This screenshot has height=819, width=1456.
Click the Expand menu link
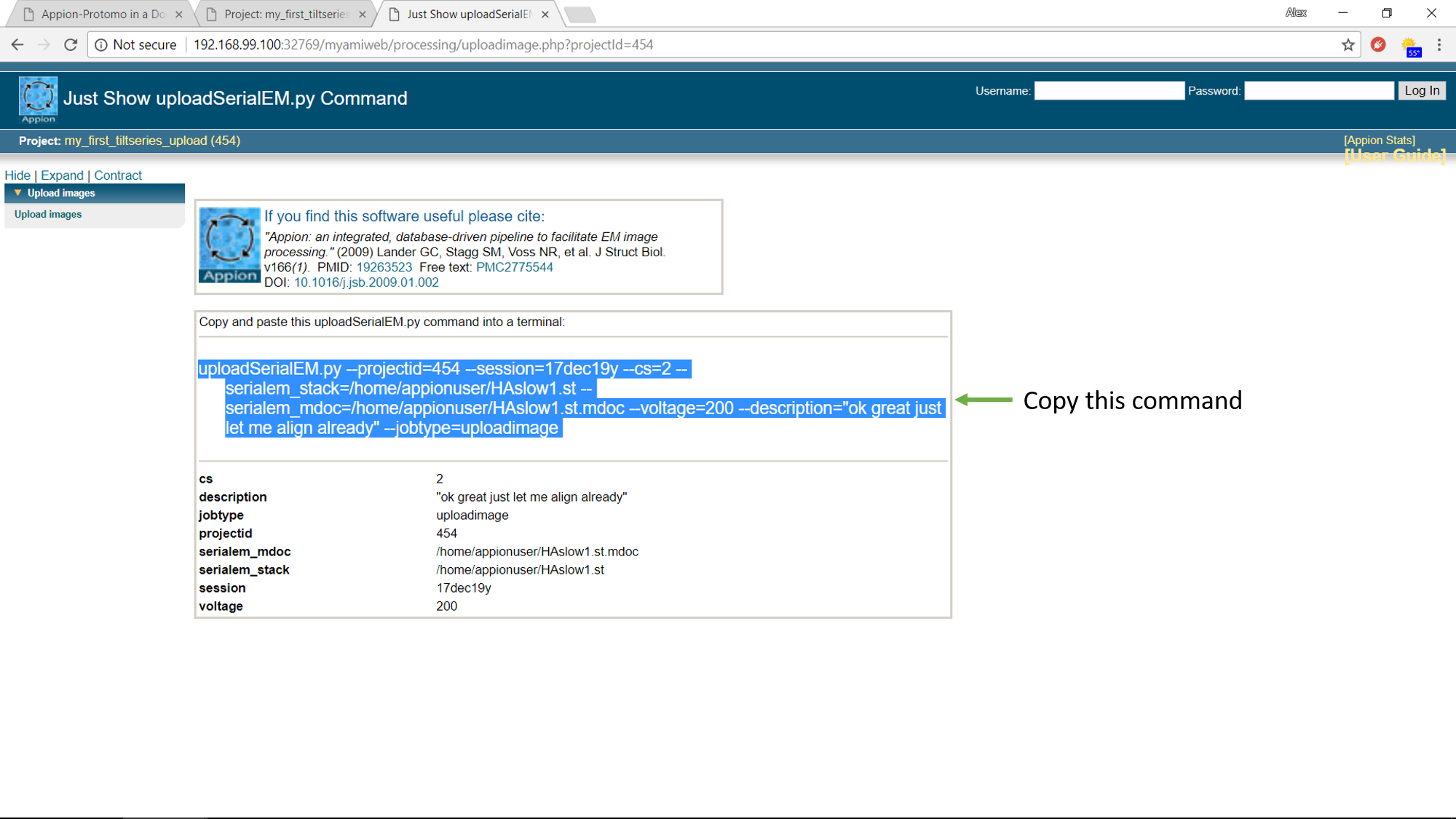point(62,175)
